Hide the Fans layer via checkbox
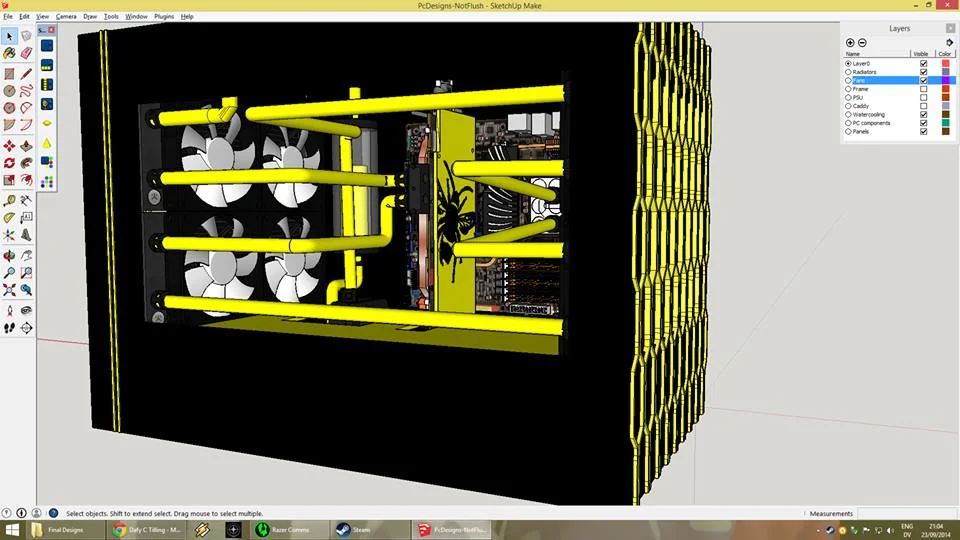 pyautogui.click(x=924, y=81)
